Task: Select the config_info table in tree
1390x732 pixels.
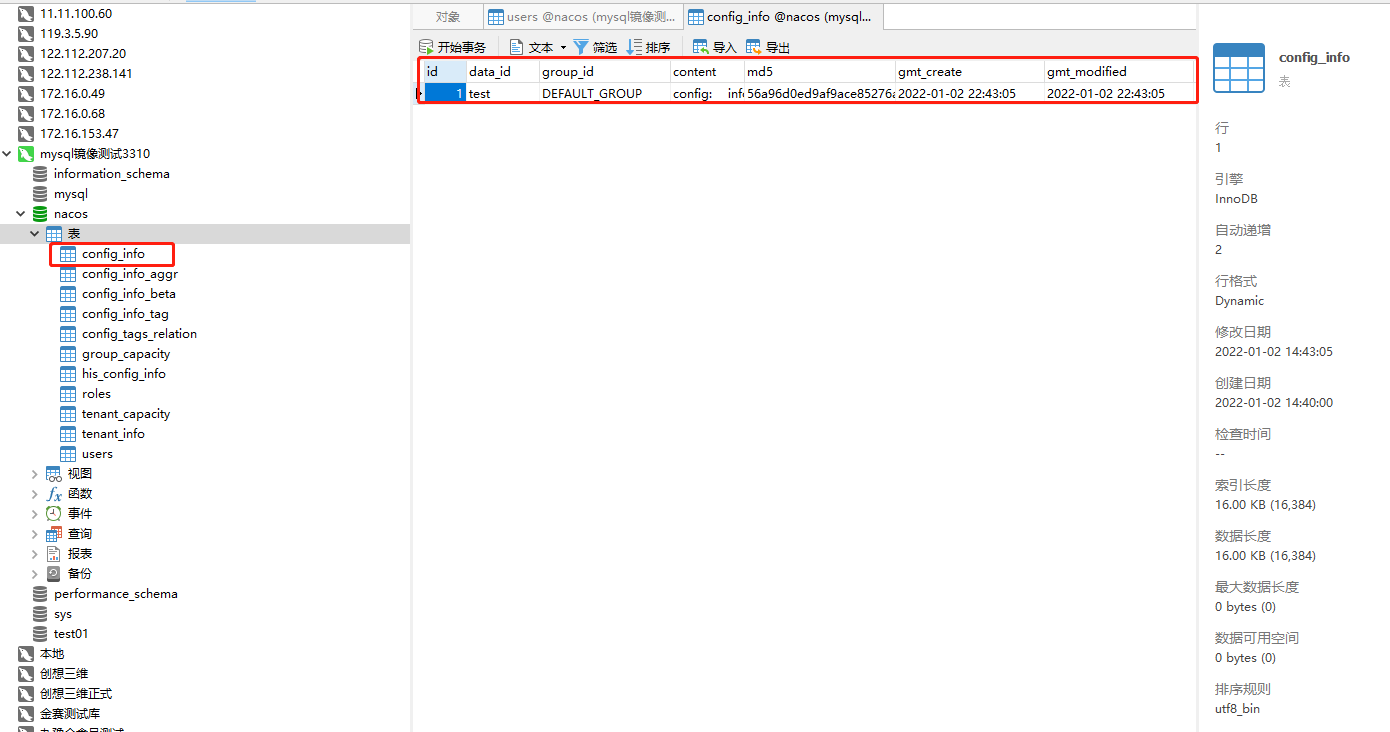Action: (x=113, y=254)
